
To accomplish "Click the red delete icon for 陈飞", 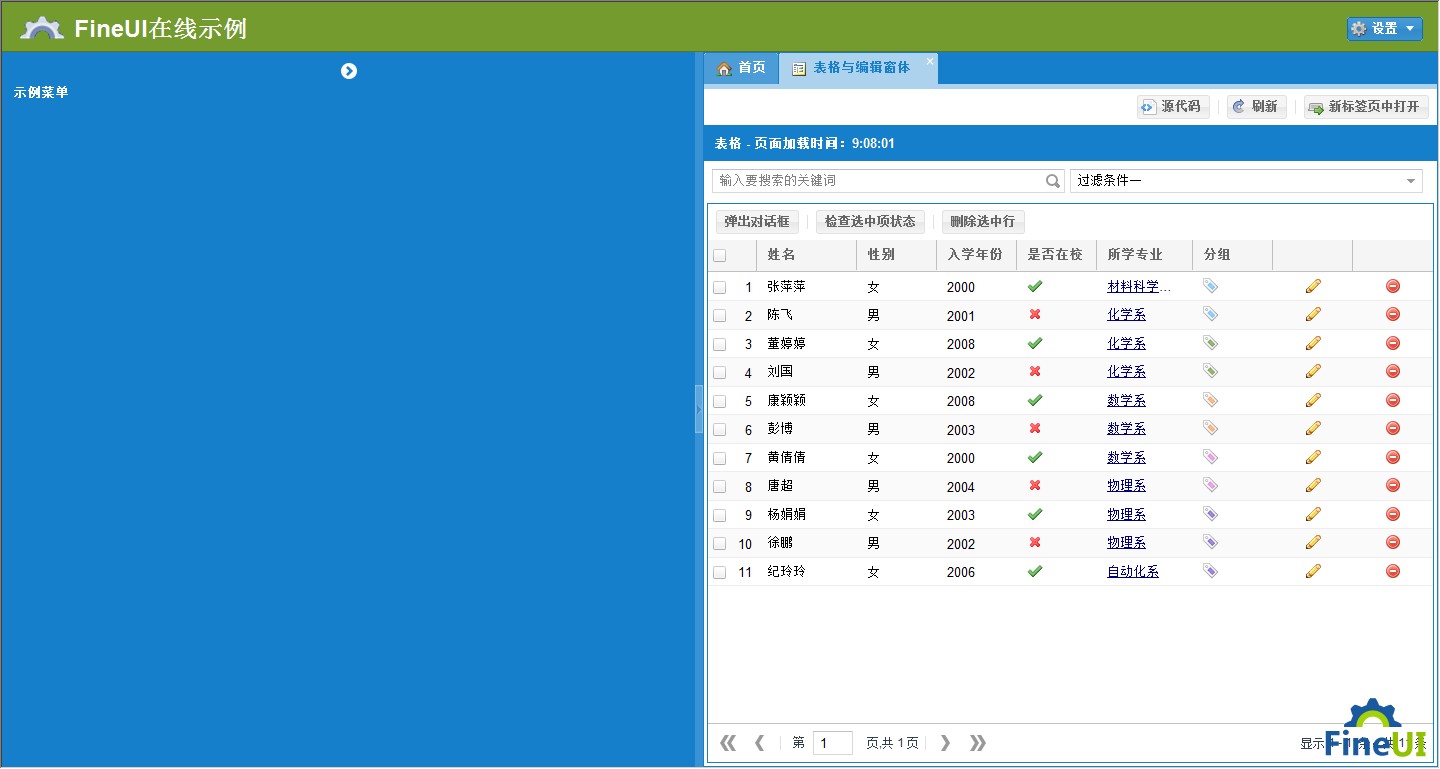I will (x=1392, y=315).
